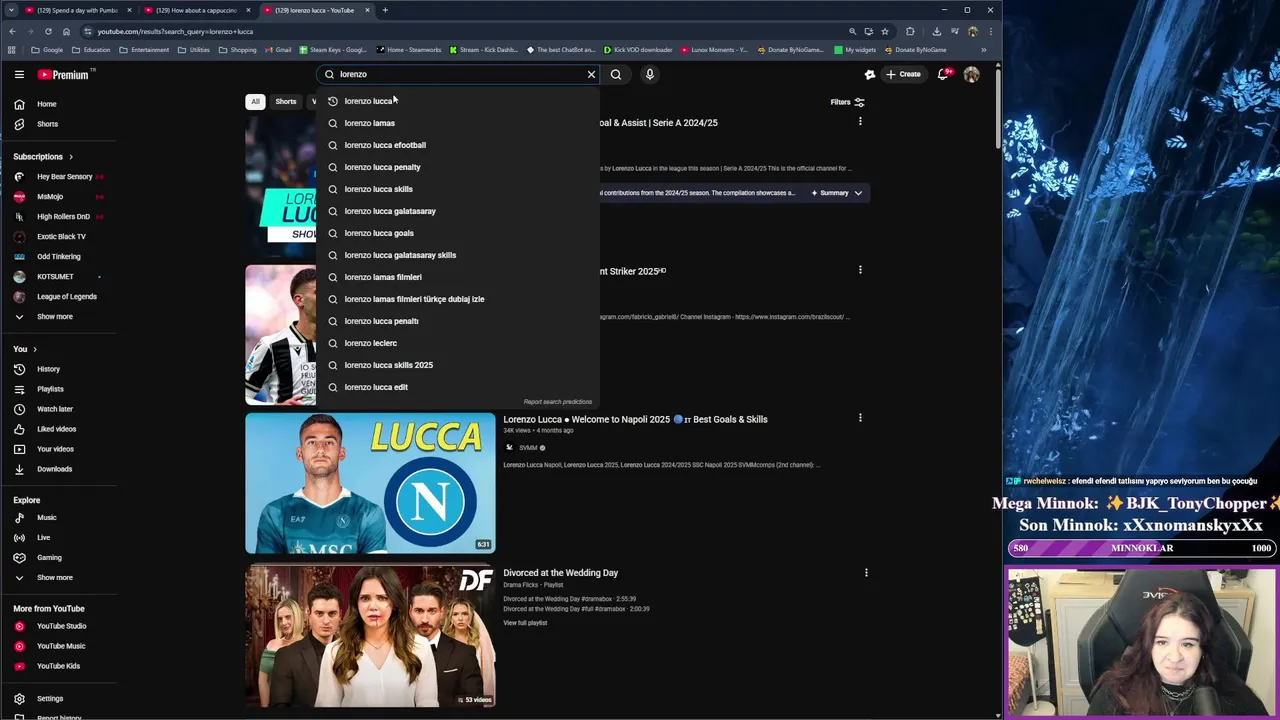1280x720 pixels.
Task: Click the YouTube Premium logo
Action: click(63, 75)
